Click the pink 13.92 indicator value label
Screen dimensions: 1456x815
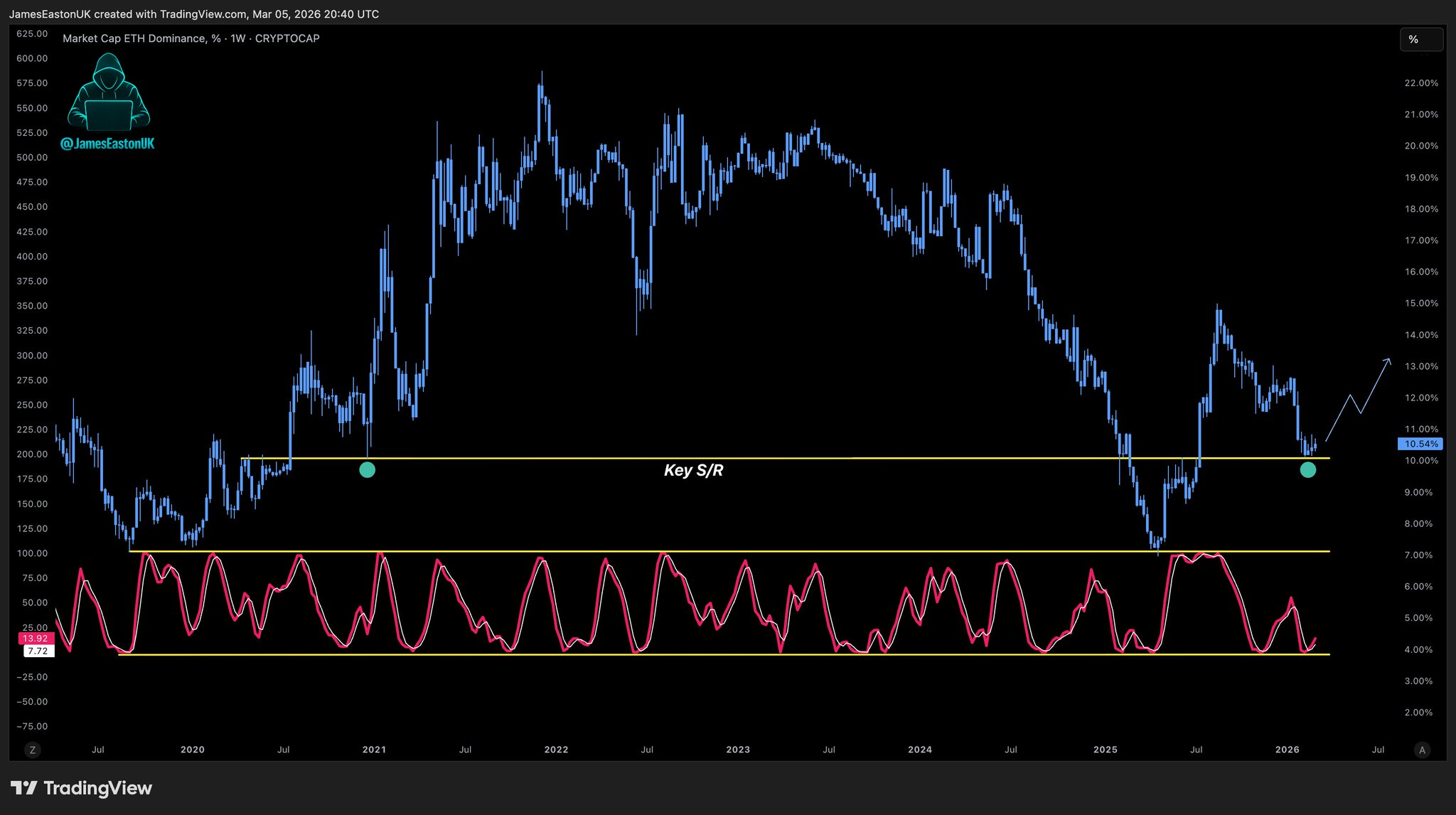point(36,639)
